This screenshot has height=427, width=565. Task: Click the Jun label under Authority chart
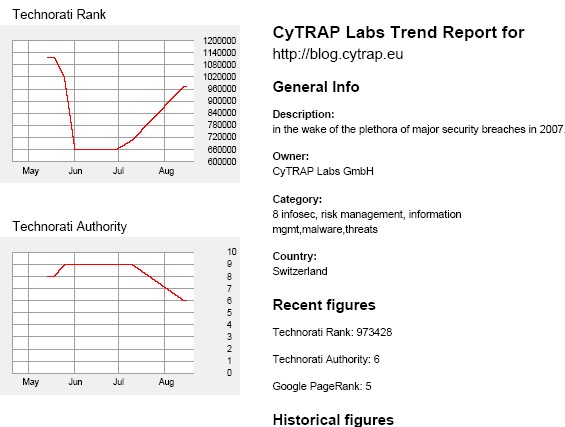coord(75,382)
